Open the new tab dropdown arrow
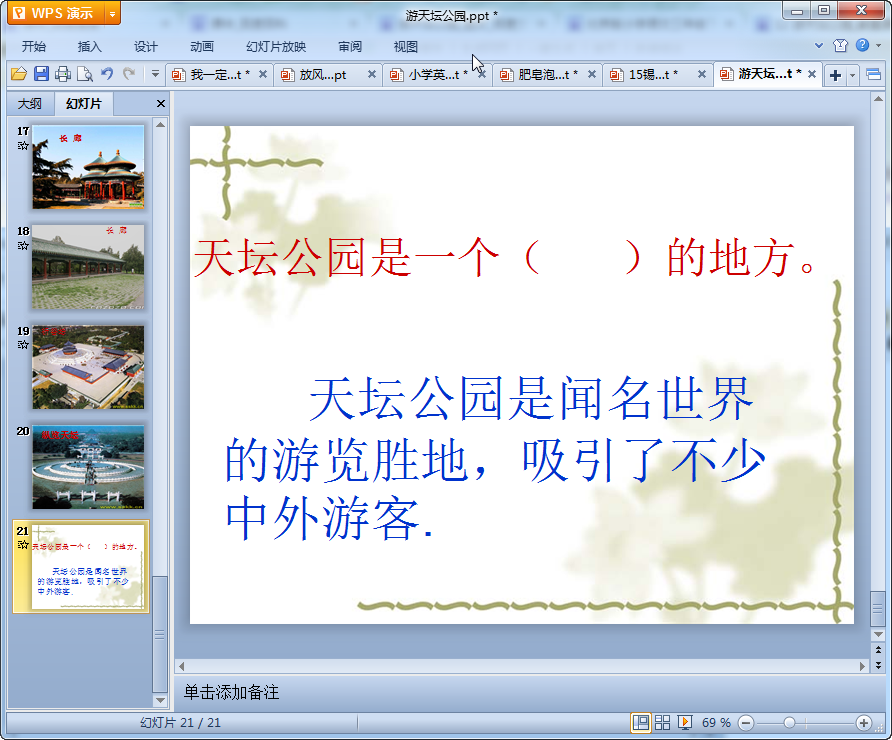Viewport: 892px width, 740px height. pos(852,75)
